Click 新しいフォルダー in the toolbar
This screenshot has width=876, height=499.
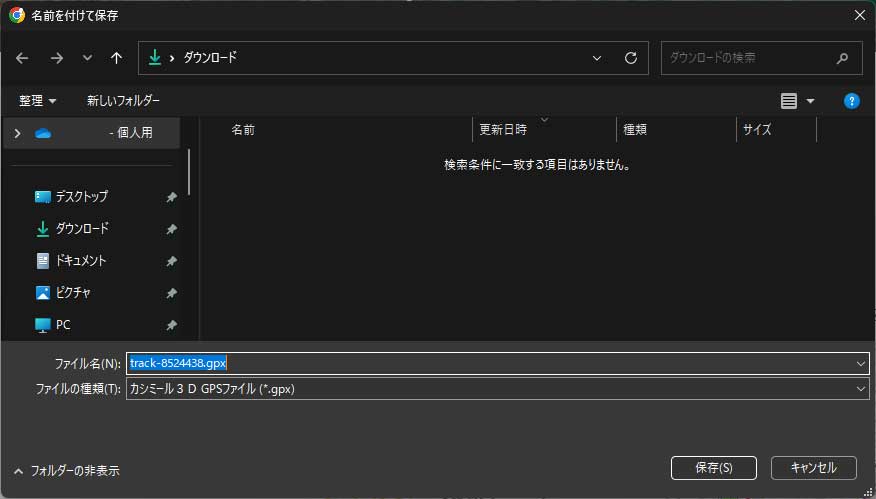pos(123,101)
